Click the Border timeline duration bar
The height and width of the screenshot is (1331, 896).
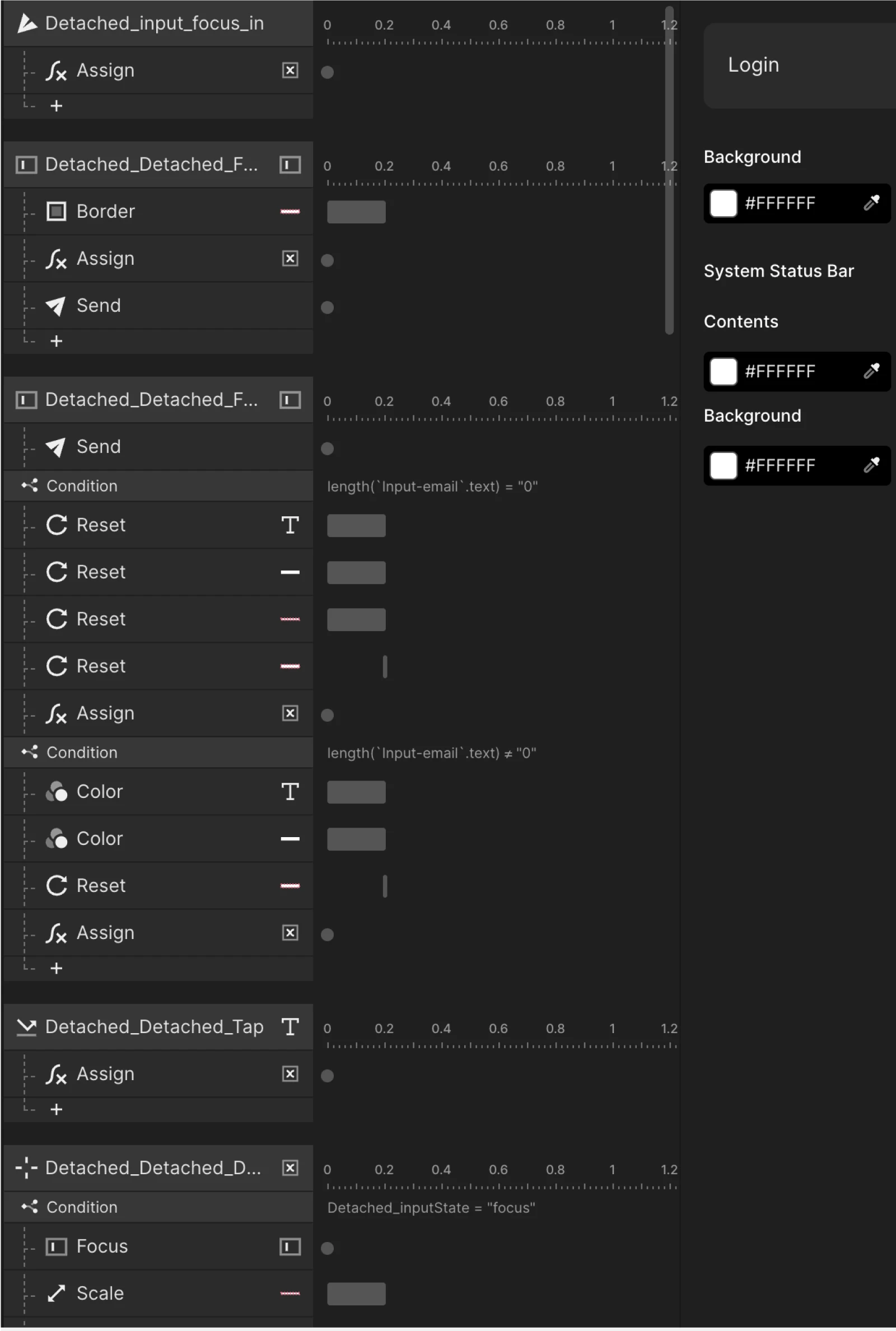[356, 212]
